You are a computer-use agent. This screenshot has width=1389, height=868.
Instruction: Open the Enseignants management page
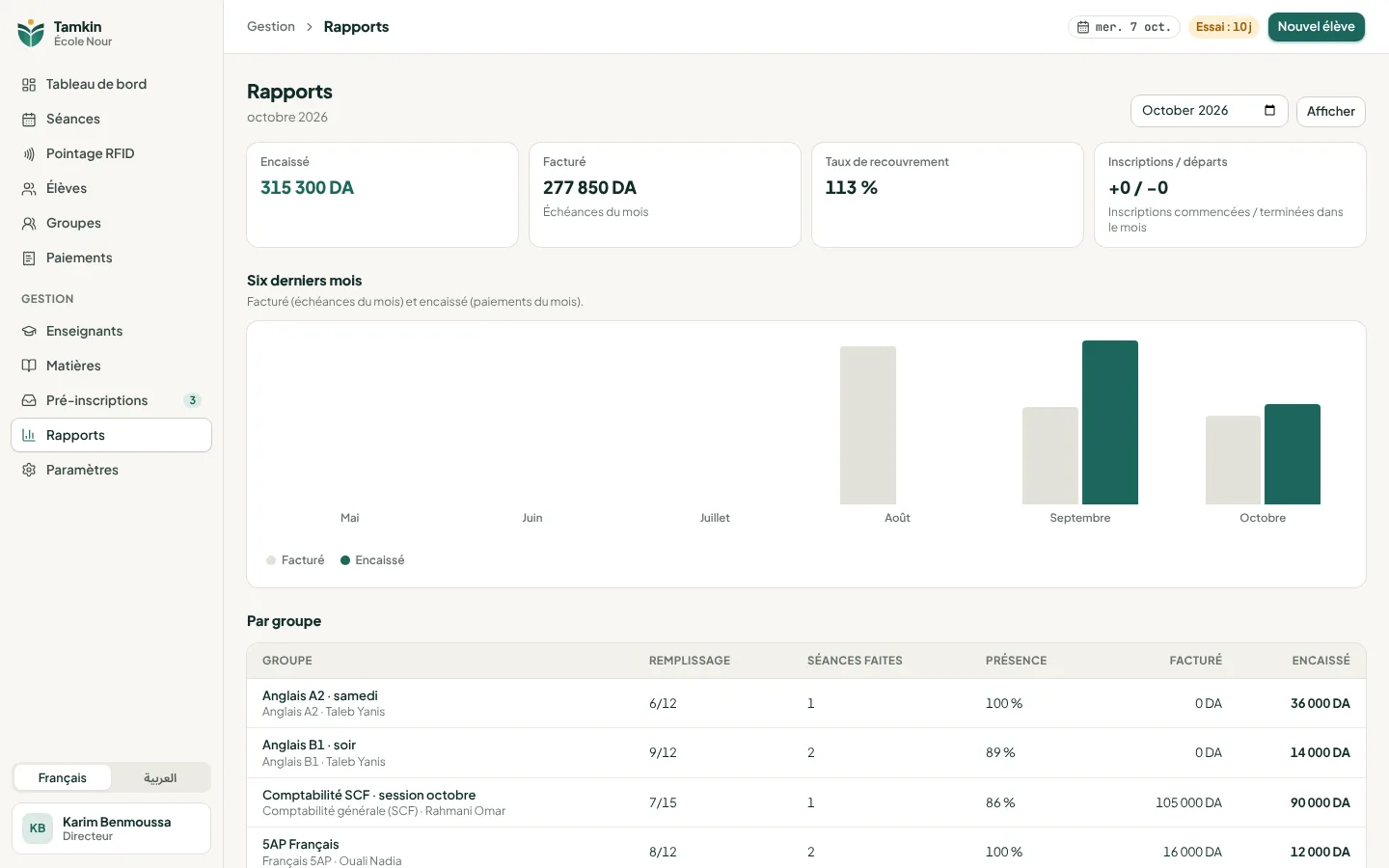[111, 332]
